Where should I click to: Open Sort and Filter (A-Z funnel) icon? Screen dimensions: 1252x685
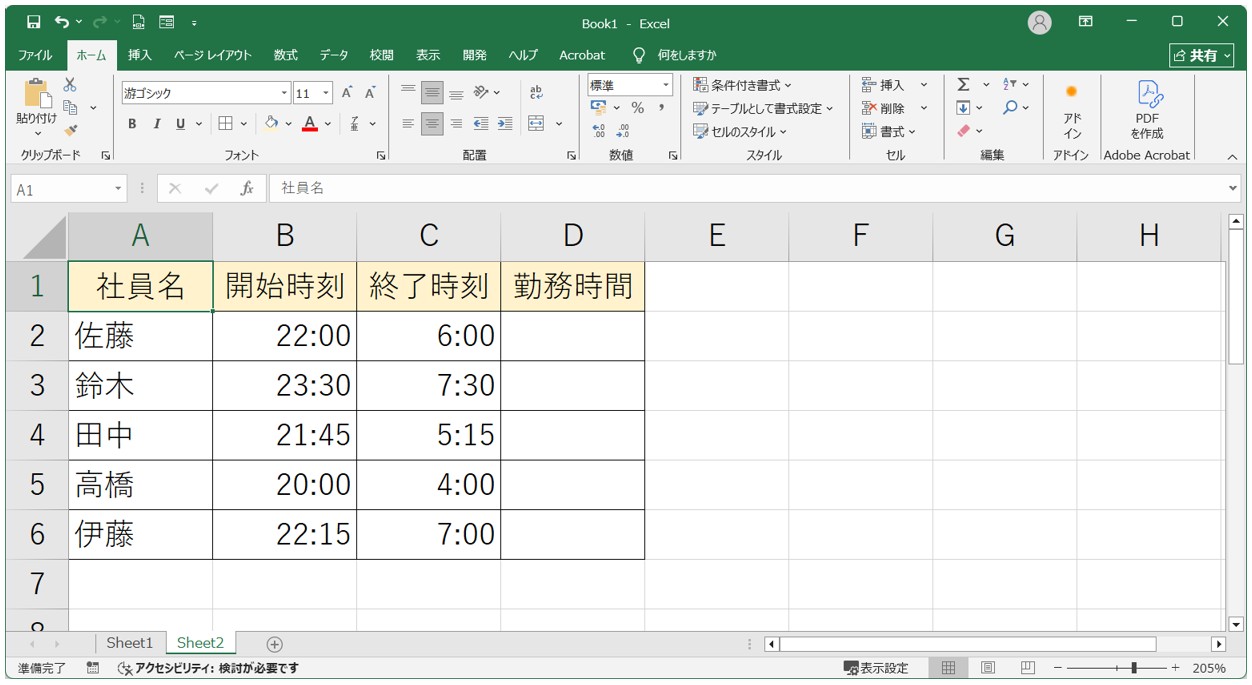[1010, 85]
